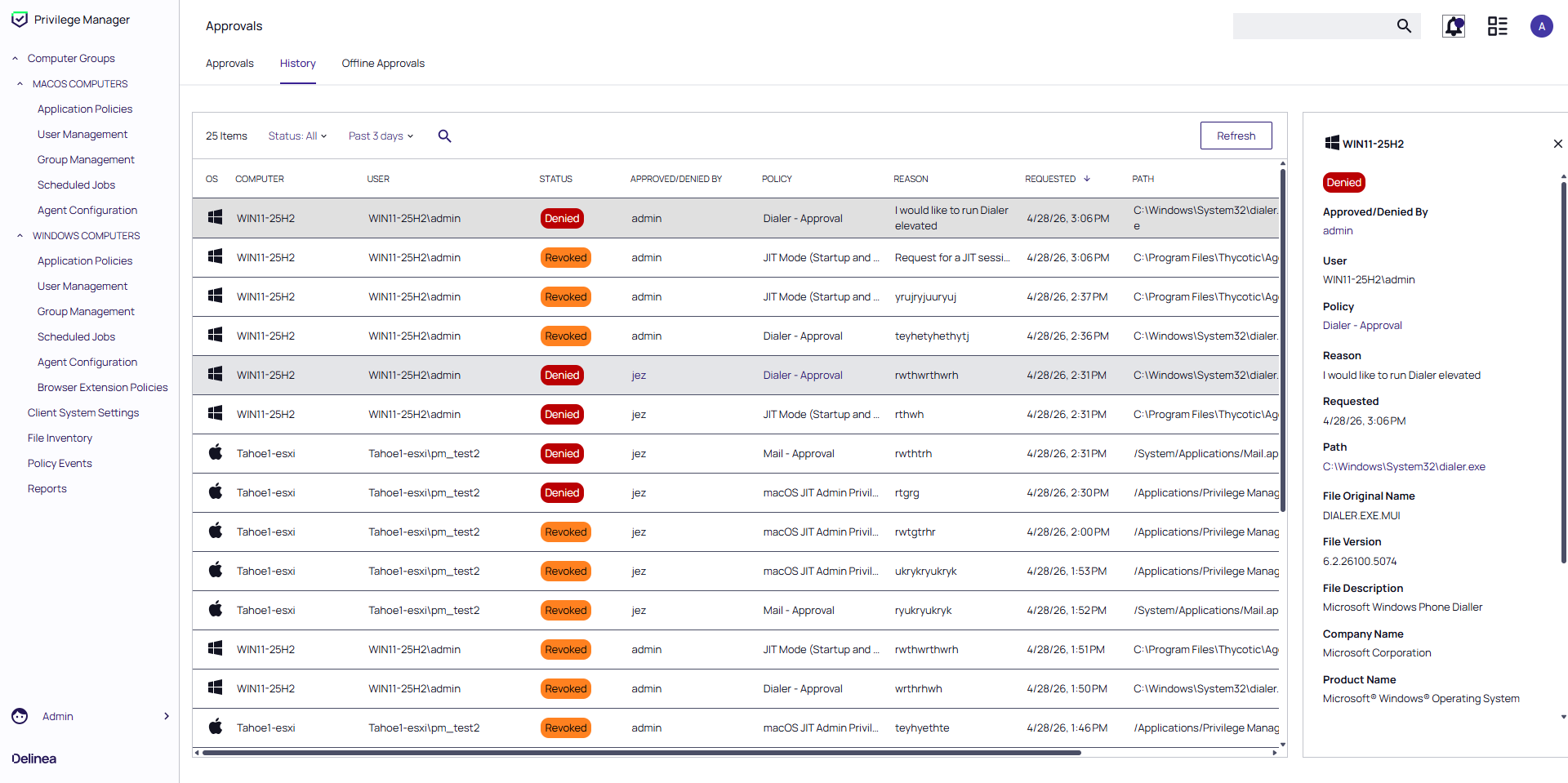This screenshot has width=1568, height=783.
Task: Click the Privilege Manager shield logo
Action: [20, 20]
